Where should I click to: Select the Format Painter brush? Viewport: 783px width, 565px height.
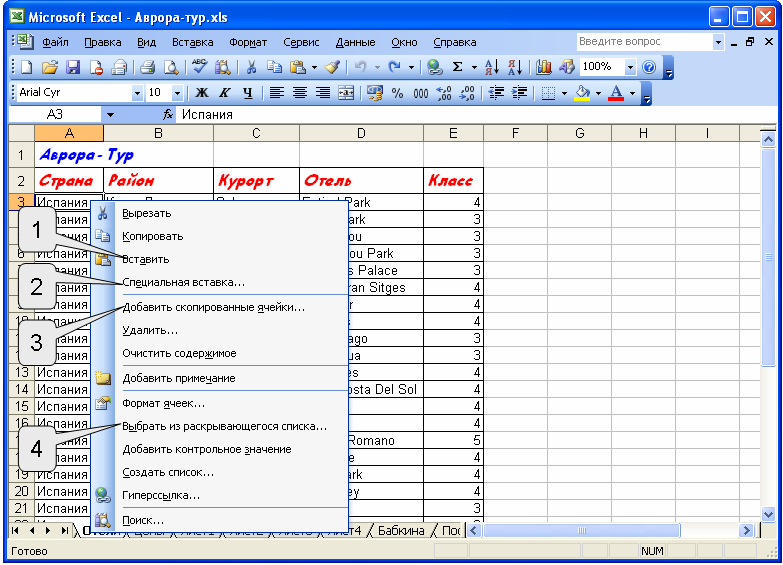tap(332, 67)
